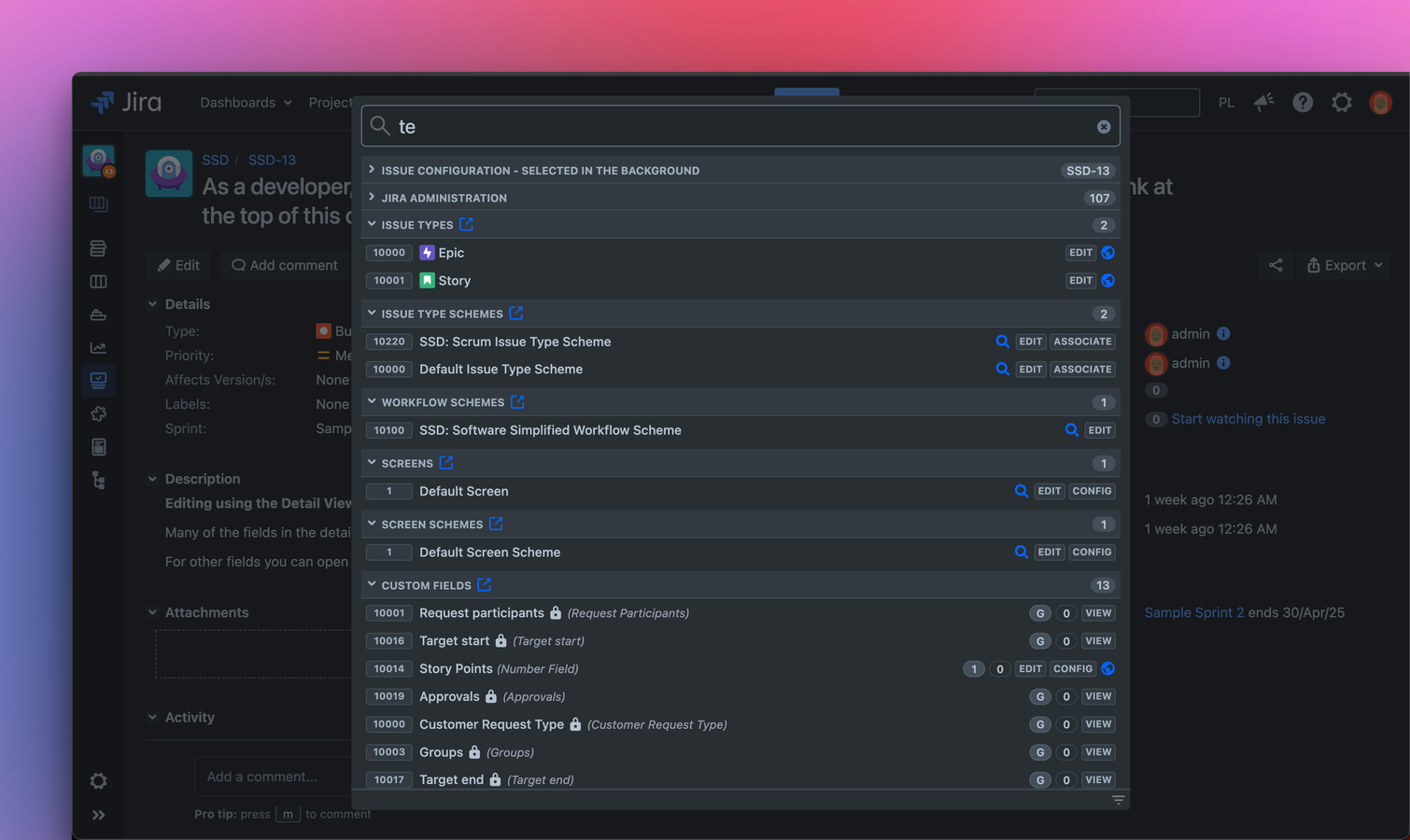Open Reports chart icon in sidebar

(x=98, y=347)
